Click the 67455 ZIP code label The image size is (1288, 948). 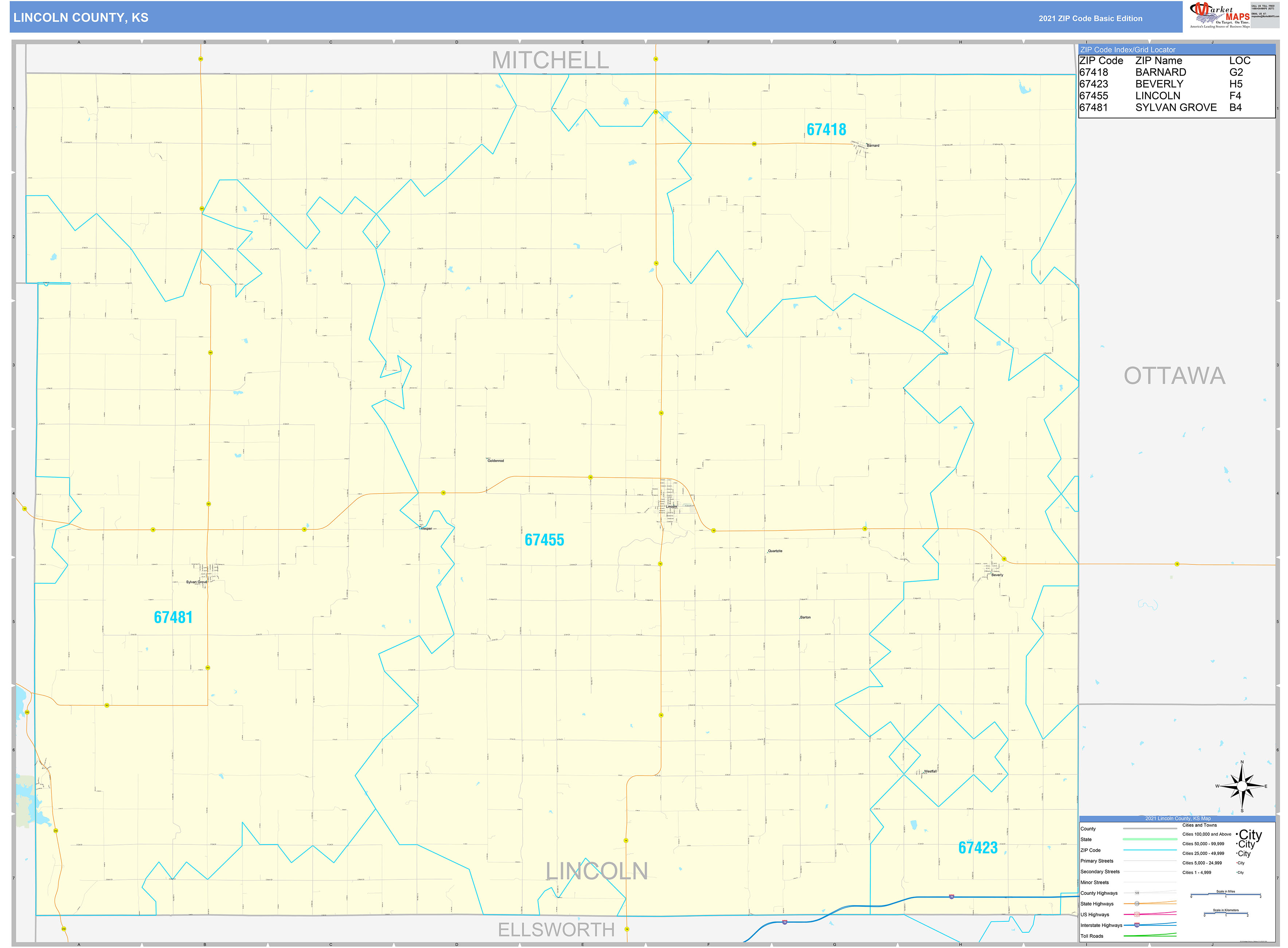(545, 539)
